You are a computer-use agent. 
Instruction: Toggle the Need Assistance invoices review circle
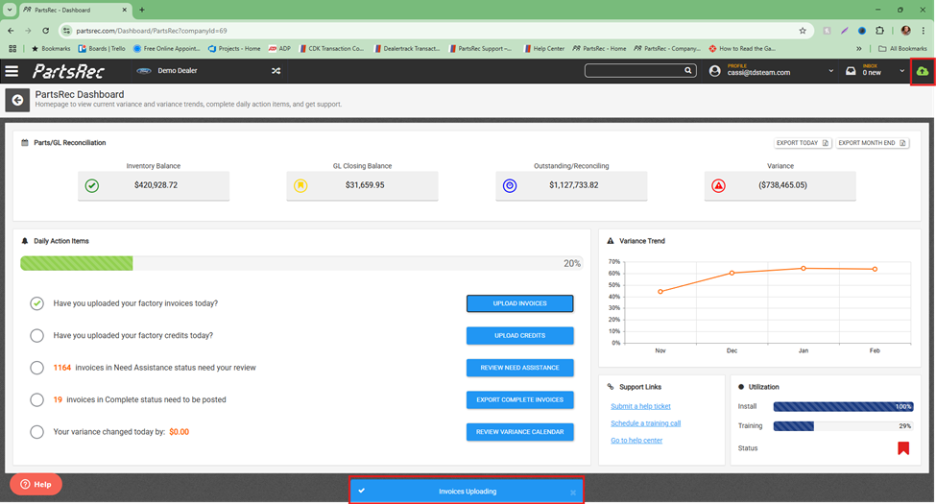tap(37, 368)
